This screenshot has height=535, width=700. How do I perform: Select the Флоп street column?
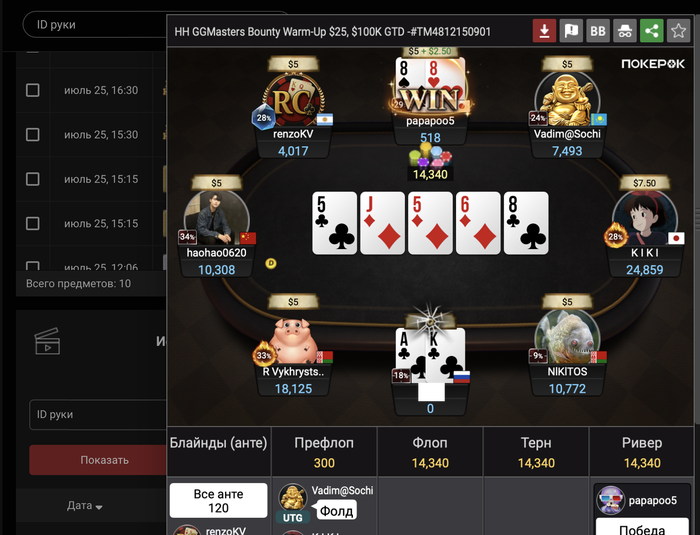(430, 452)
